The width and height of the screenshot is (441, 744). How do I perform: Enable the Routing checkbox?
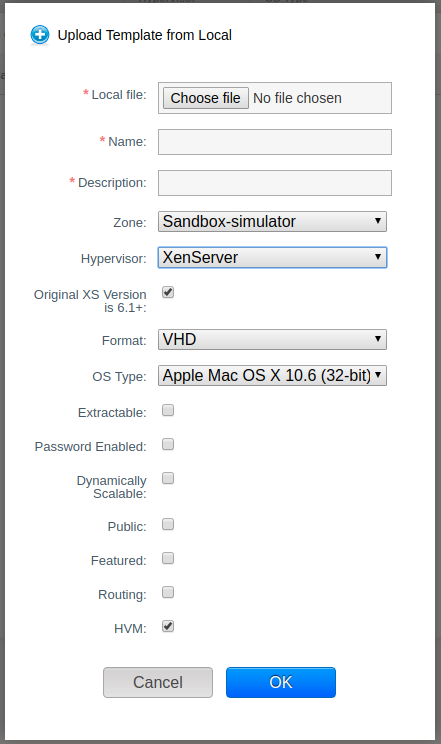[x=168, y=593]
